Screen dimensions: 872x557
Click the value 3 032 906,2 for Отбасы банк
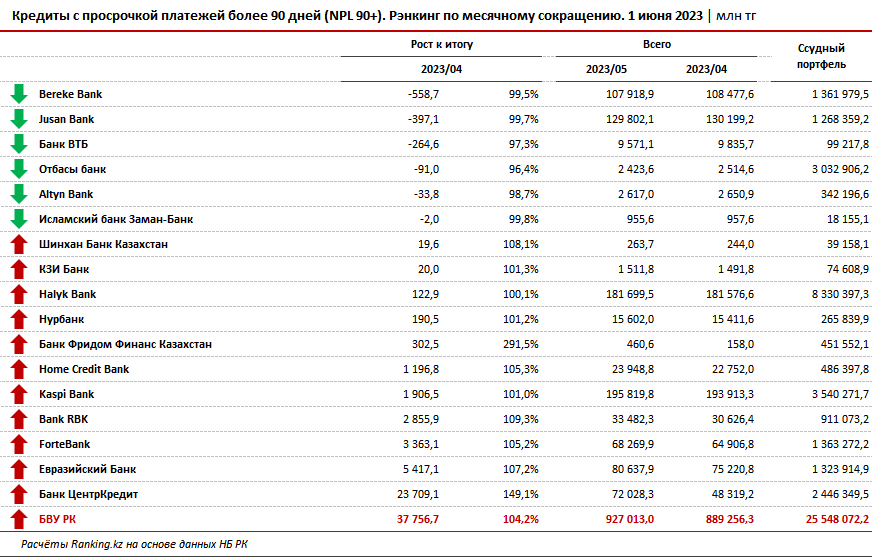[x=840, y=169]
